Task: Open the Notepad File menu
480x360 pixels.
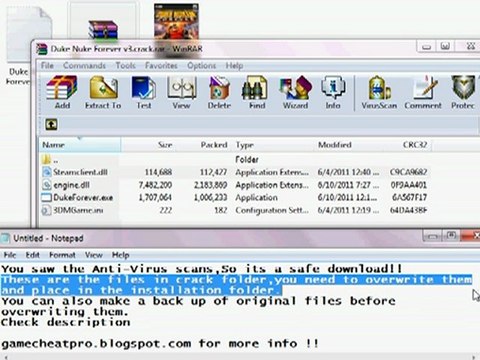Action: tap(10, 255)
